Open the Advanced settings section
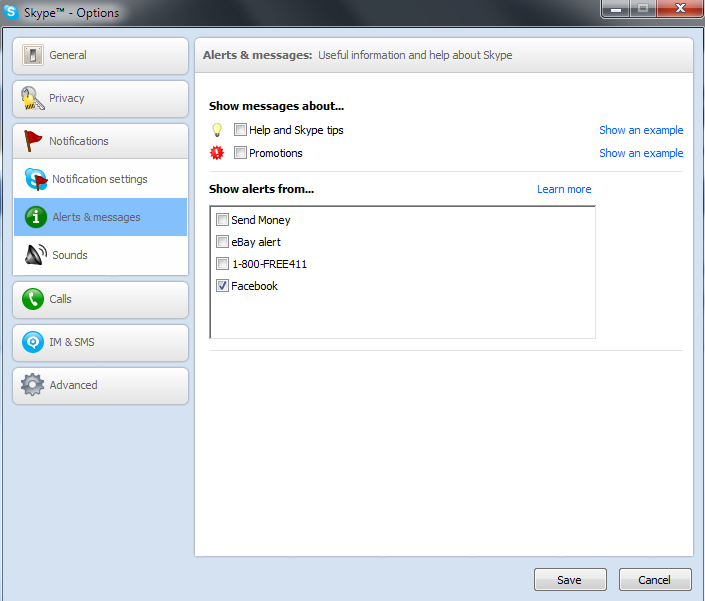Viewport: 705px width, 601px height. click(x=100, y=386)
